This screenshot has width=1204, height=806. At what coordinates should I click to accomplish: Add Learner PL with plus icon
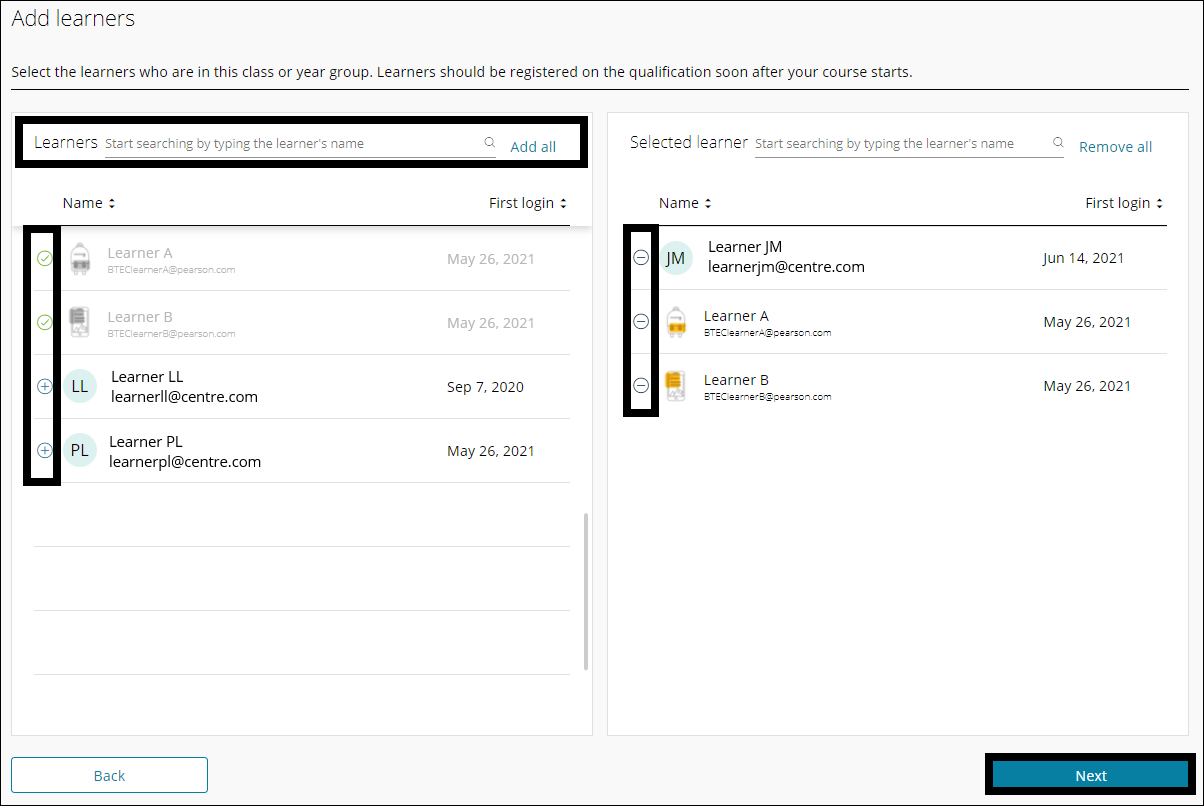(x=44, y=450)
